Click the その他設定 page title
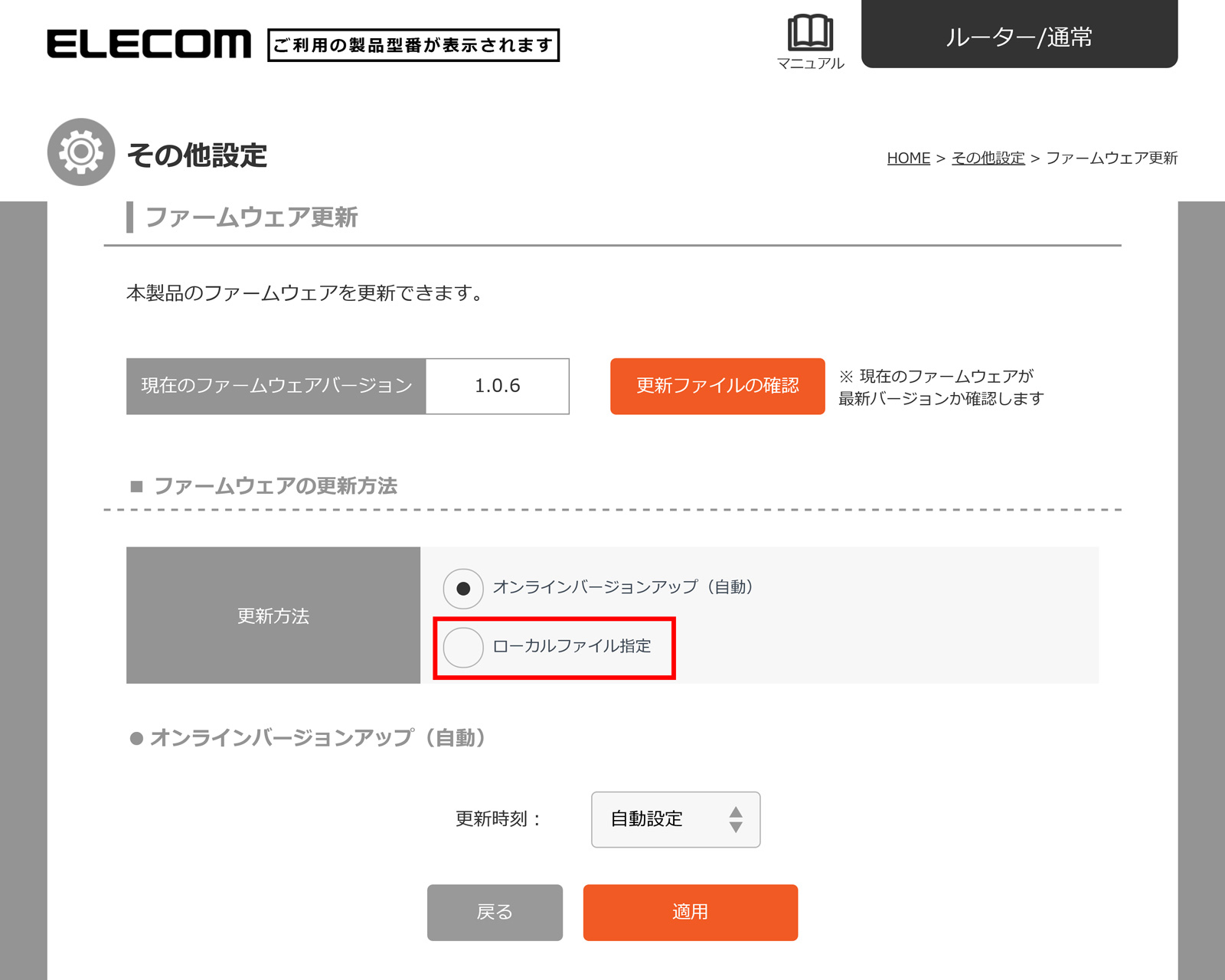This screenshot has height=980, width=1225. [x=197, y=155]
